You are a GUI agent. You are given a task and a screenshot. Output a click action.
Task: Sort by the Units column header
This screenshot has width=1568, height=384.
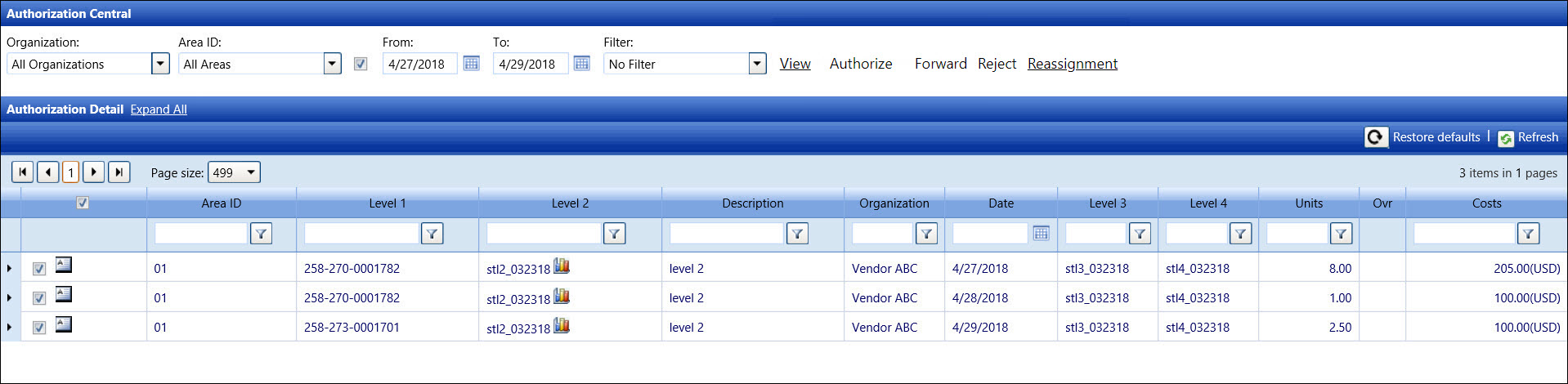(1308, 203)
